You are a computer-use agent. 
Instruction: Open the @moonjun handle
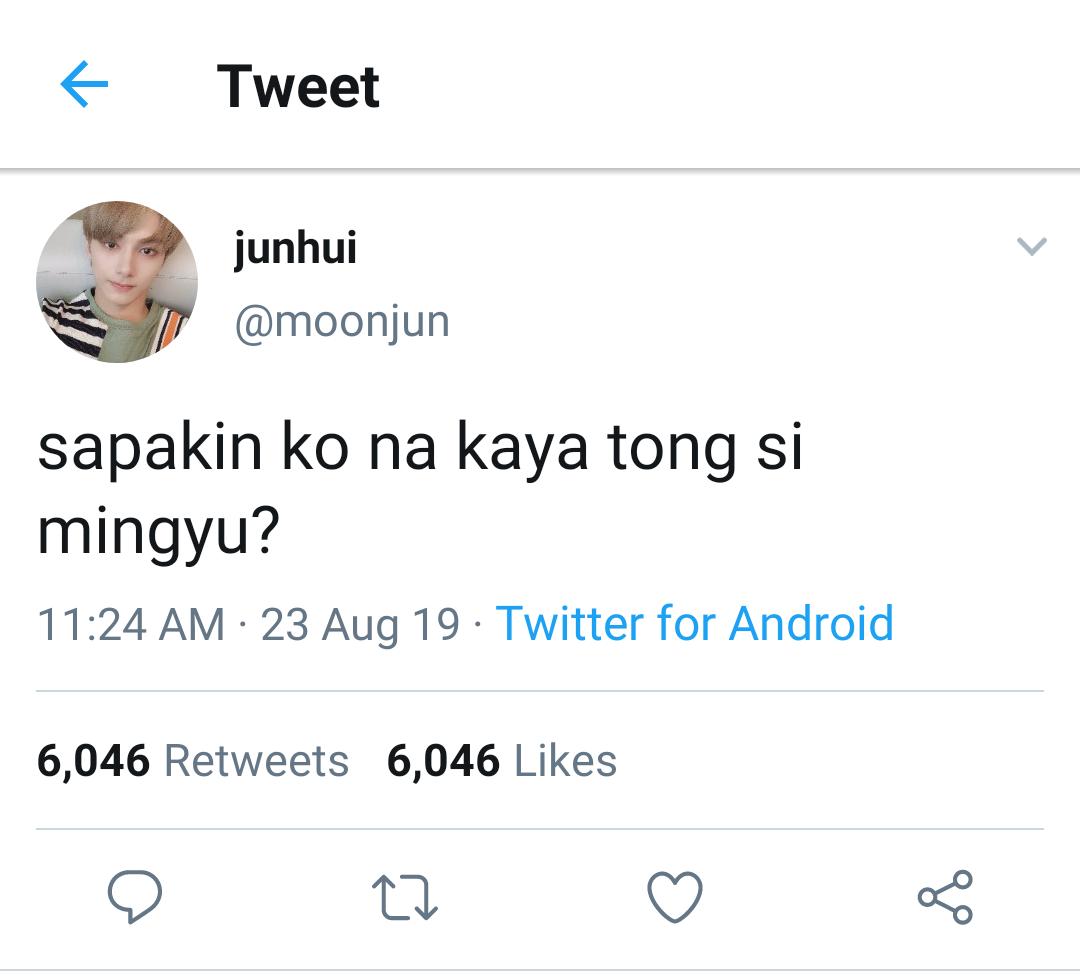click(342, 322)
